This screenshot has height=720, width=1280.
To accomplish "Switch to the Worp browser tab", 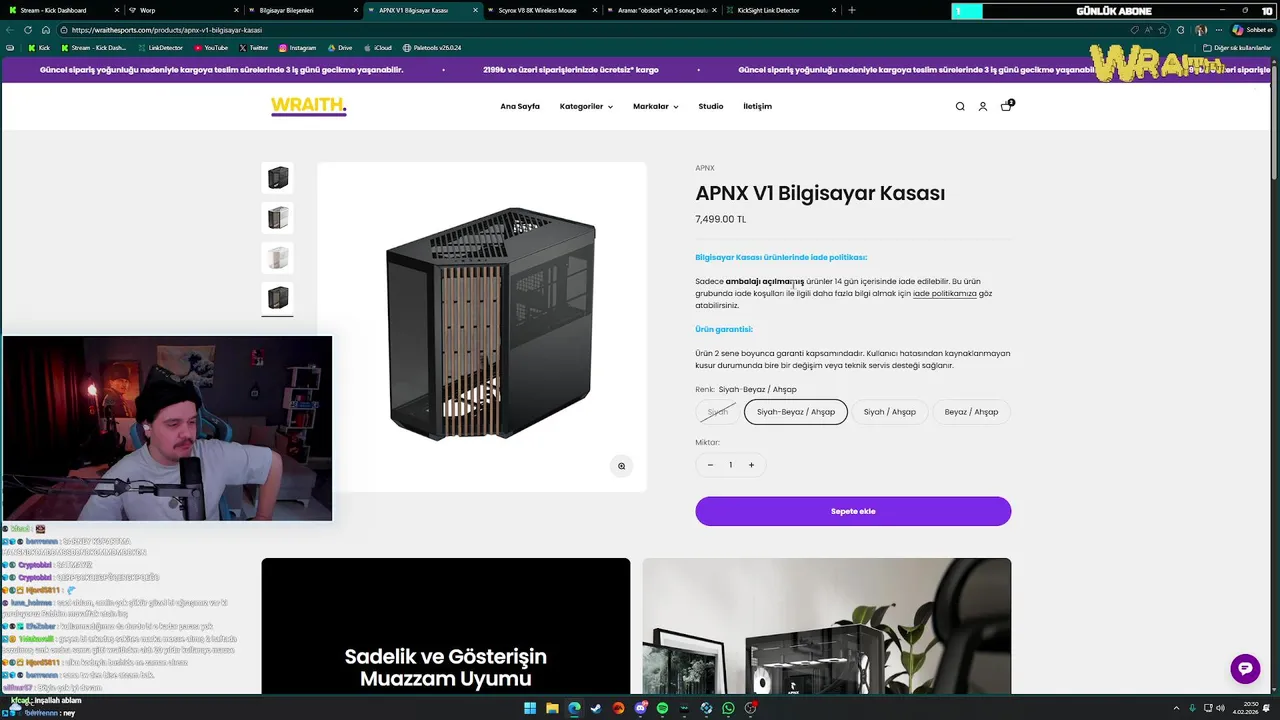I will (x=184, y=10).
